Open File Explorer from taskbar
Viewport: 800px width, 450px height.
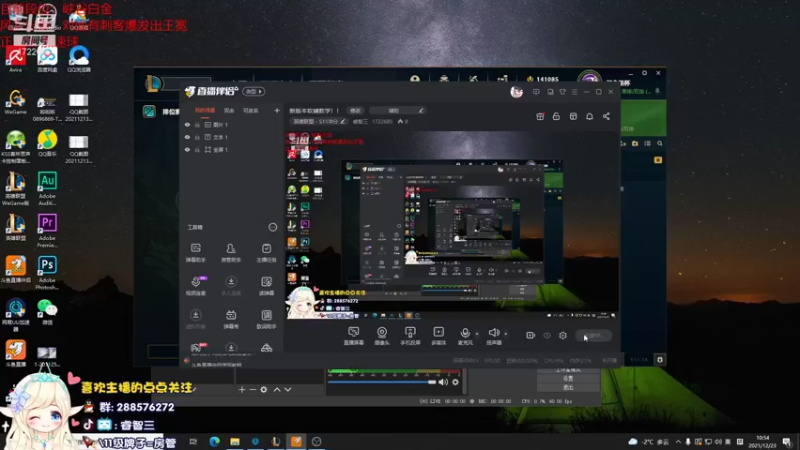tap(235, 441)
